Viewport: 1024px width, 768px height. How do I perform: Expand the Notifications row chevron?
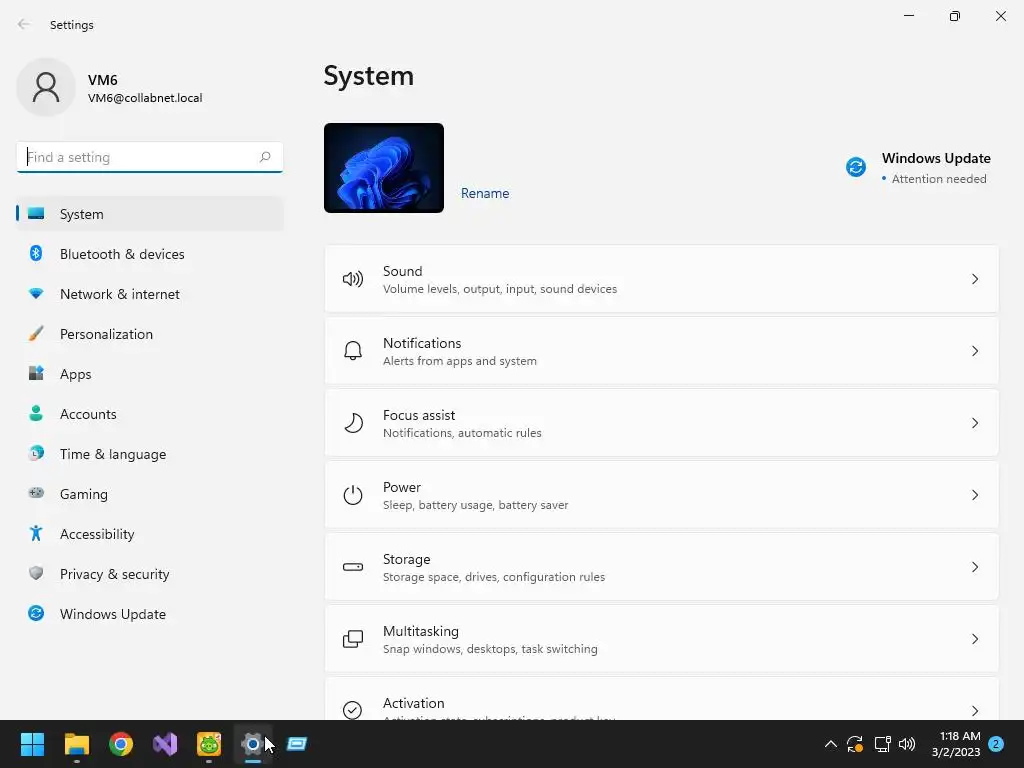(x=974, y=351)
